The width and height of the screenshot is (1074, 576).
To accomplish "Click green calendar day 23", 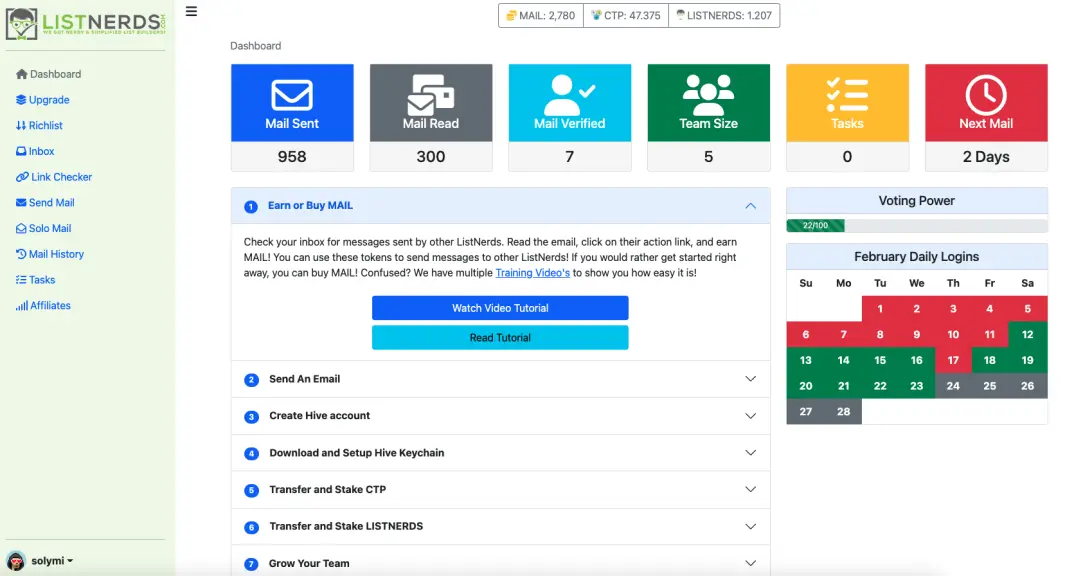I will pyautogui.click(x=916, y=386).
